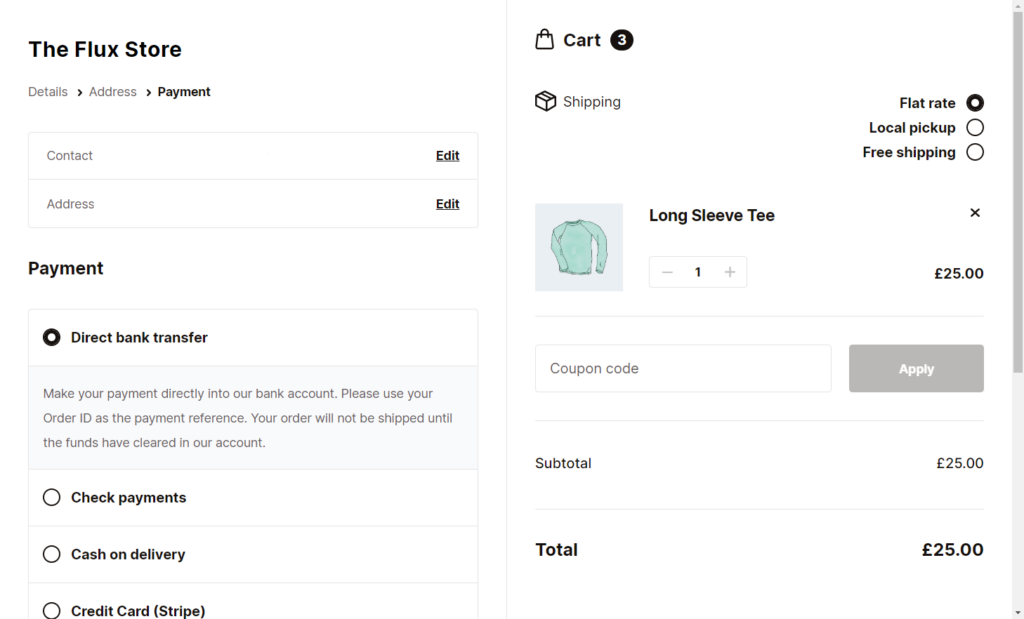The width and height of the screenshot is (1024, 619).
Task: Increase quantity with the plus icon
Action: 729,271
